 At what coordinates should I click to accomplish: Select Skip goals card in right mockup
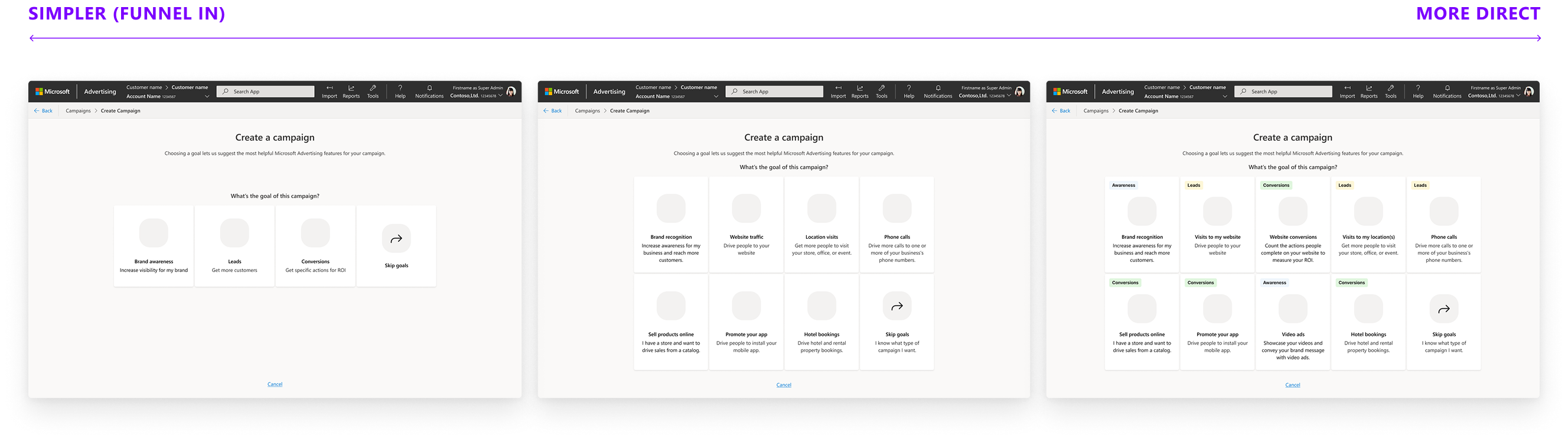coord(1444,322)
